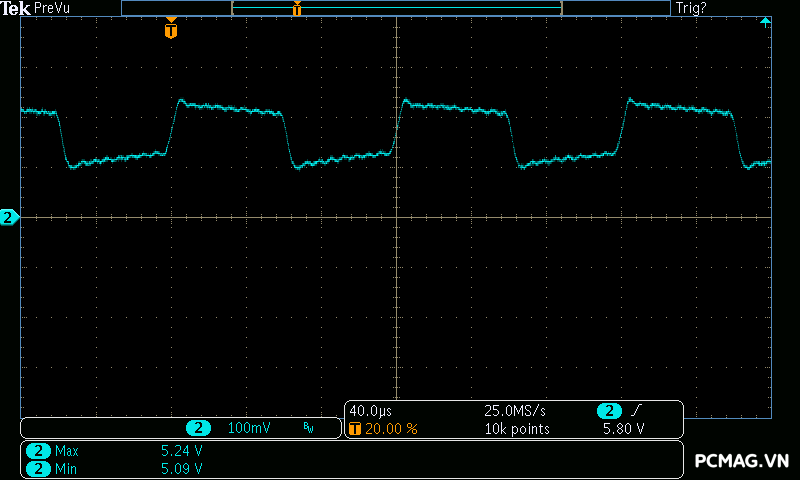Click the rising edge slope icon

(636, 411)
